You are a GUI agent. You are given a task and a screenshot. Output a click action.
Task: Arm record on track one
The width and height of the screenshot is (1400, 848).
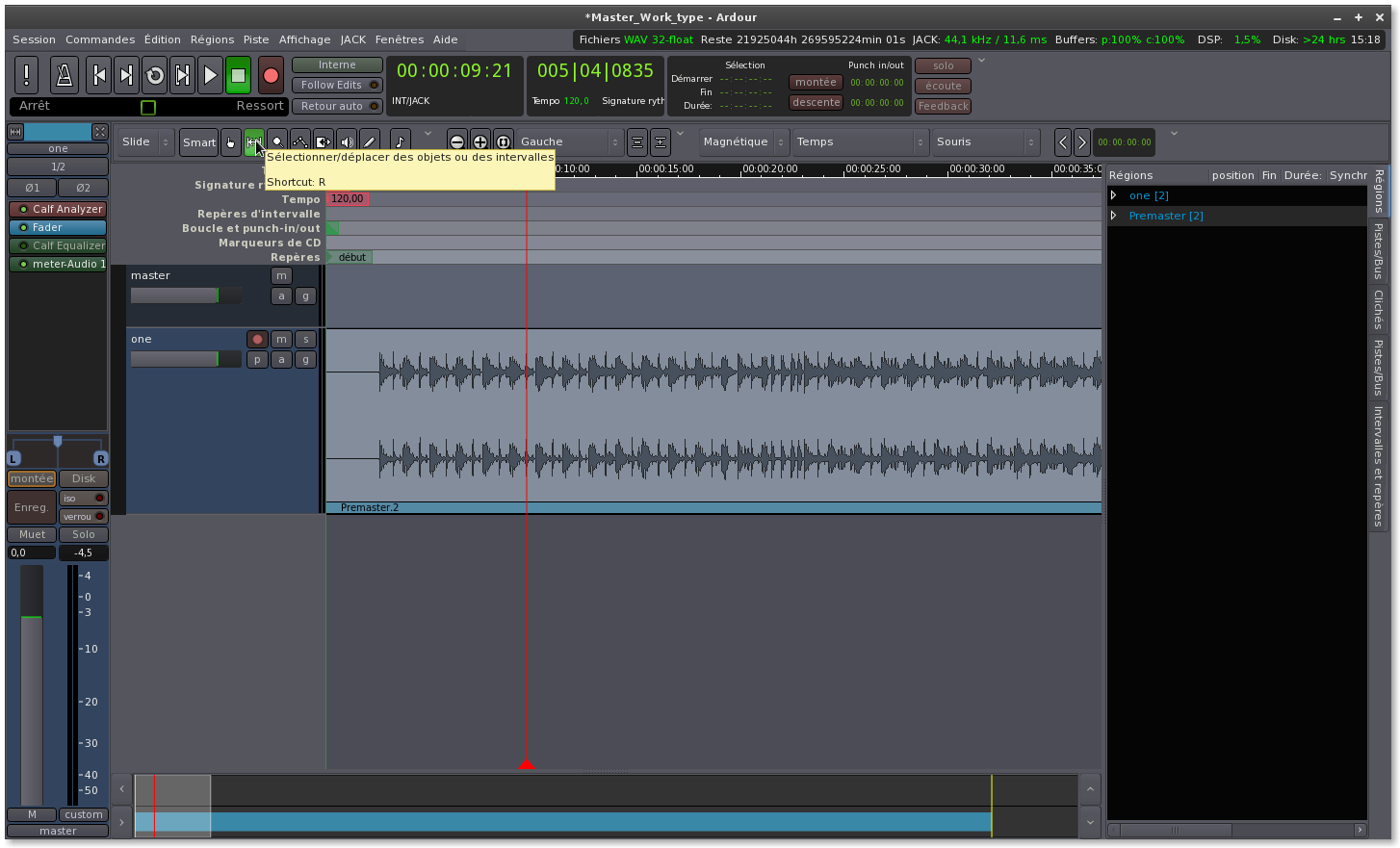click(257, 339)
